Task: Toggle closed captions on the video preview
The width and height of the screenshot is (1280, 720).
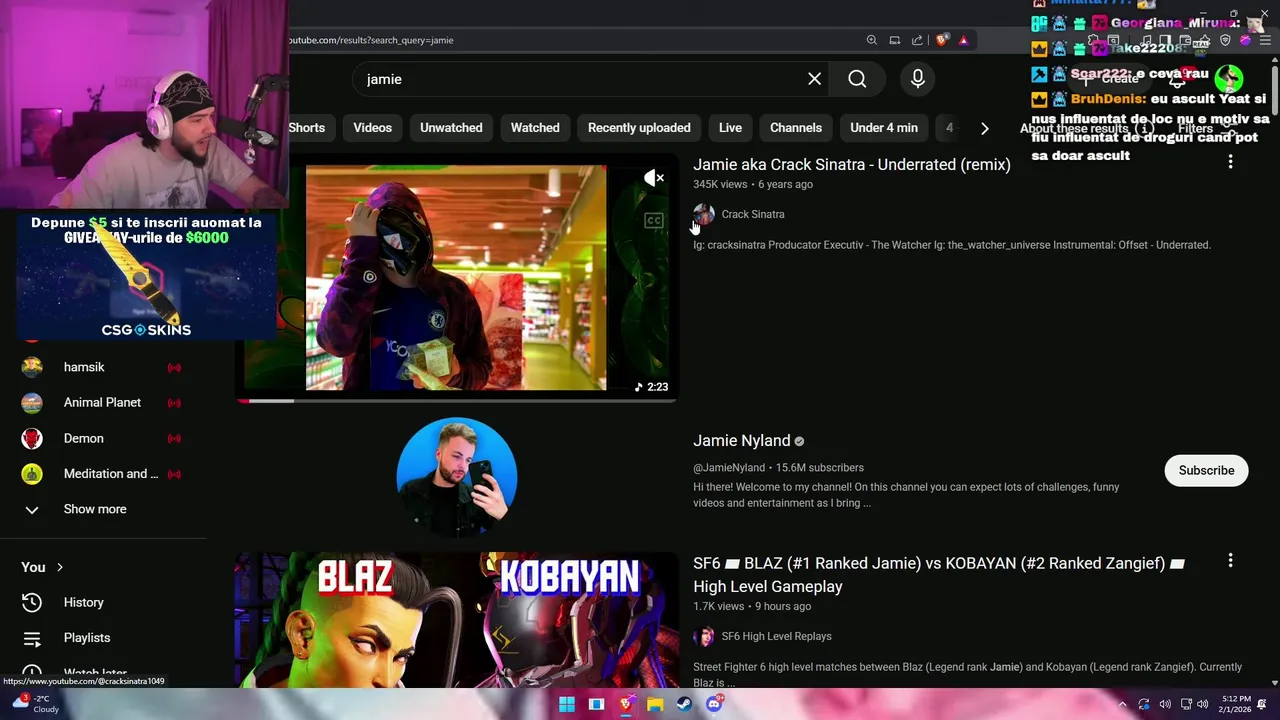Action: click(x=654, y=220)
